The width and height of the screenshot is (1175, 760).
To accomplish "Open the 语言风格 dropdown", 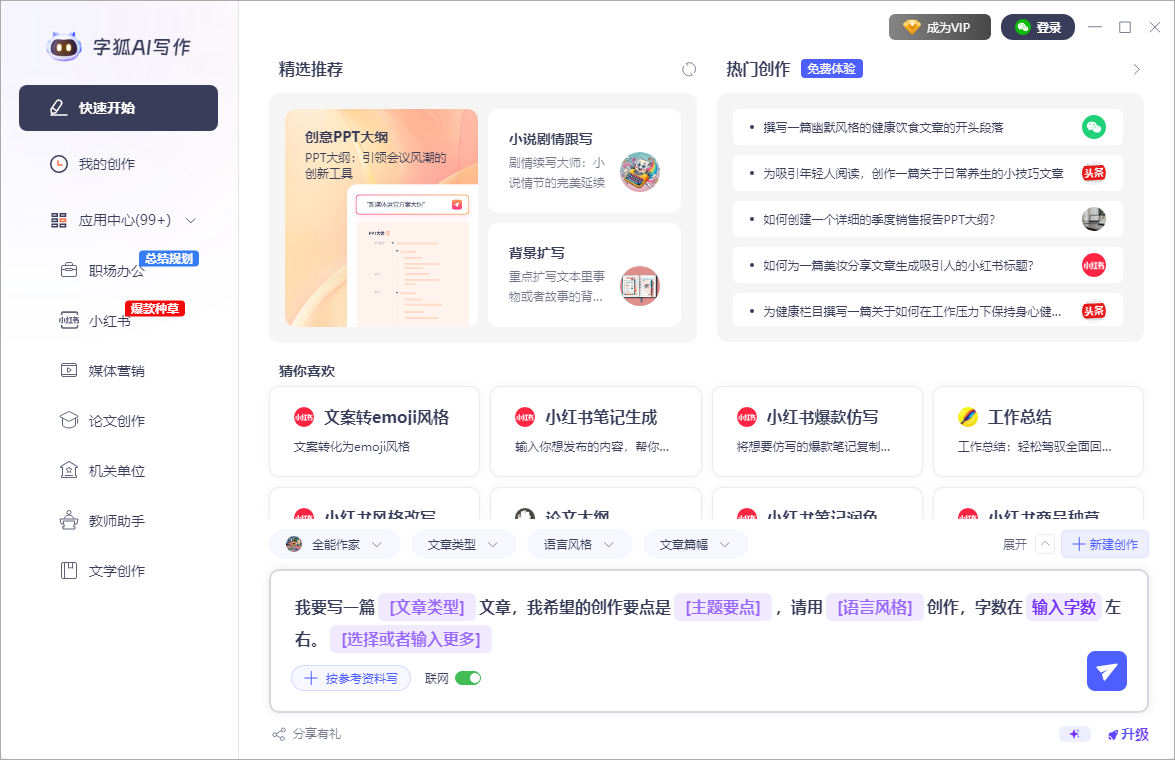I will coord(579,544).
